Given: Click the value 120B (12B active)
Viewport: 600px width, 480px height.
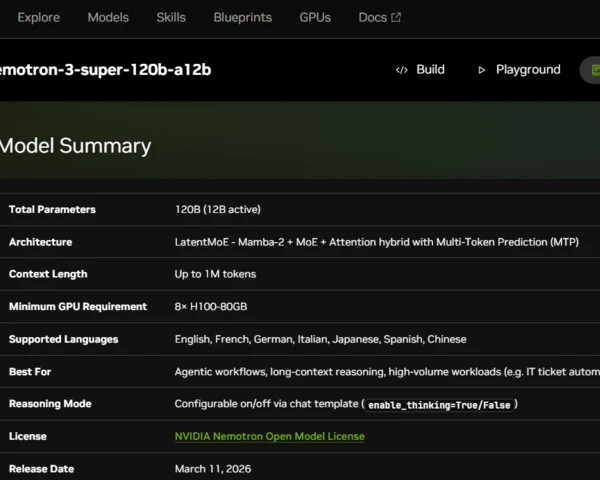Looking at the screenshot, I should [217, 209].
